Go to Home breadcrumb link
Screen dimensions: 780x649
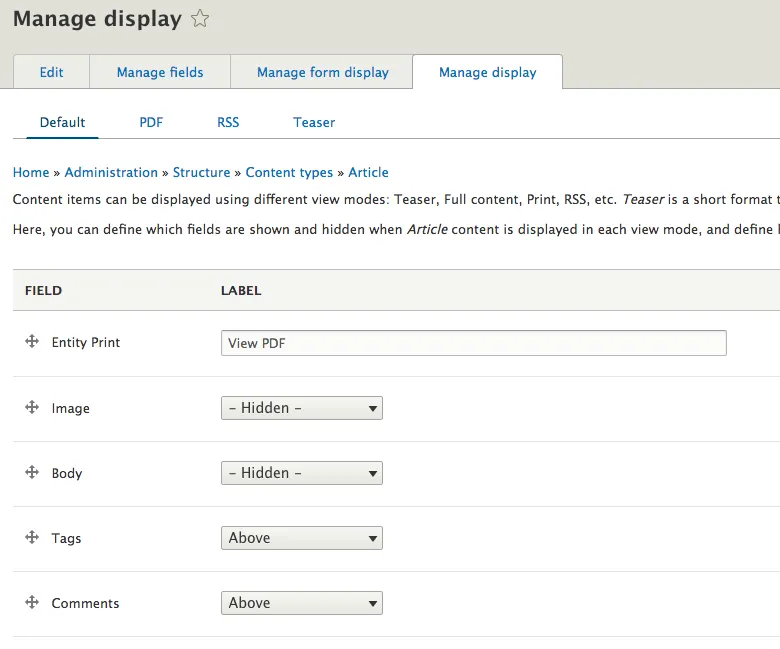(x=31, y=172)
